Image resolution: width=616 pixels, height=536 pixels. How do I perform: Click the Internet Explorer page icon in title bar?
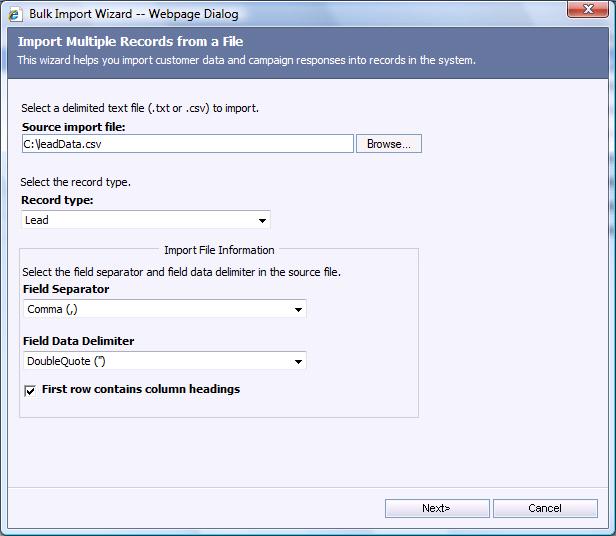coord(15,12)
